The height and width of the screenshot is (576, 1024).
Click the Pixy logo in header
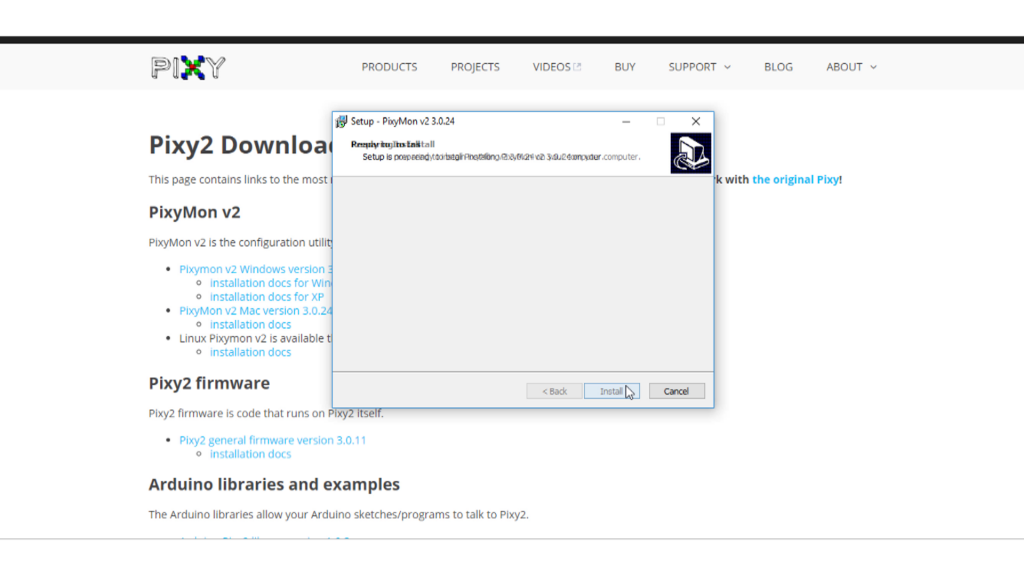click(x=188, y=67)
